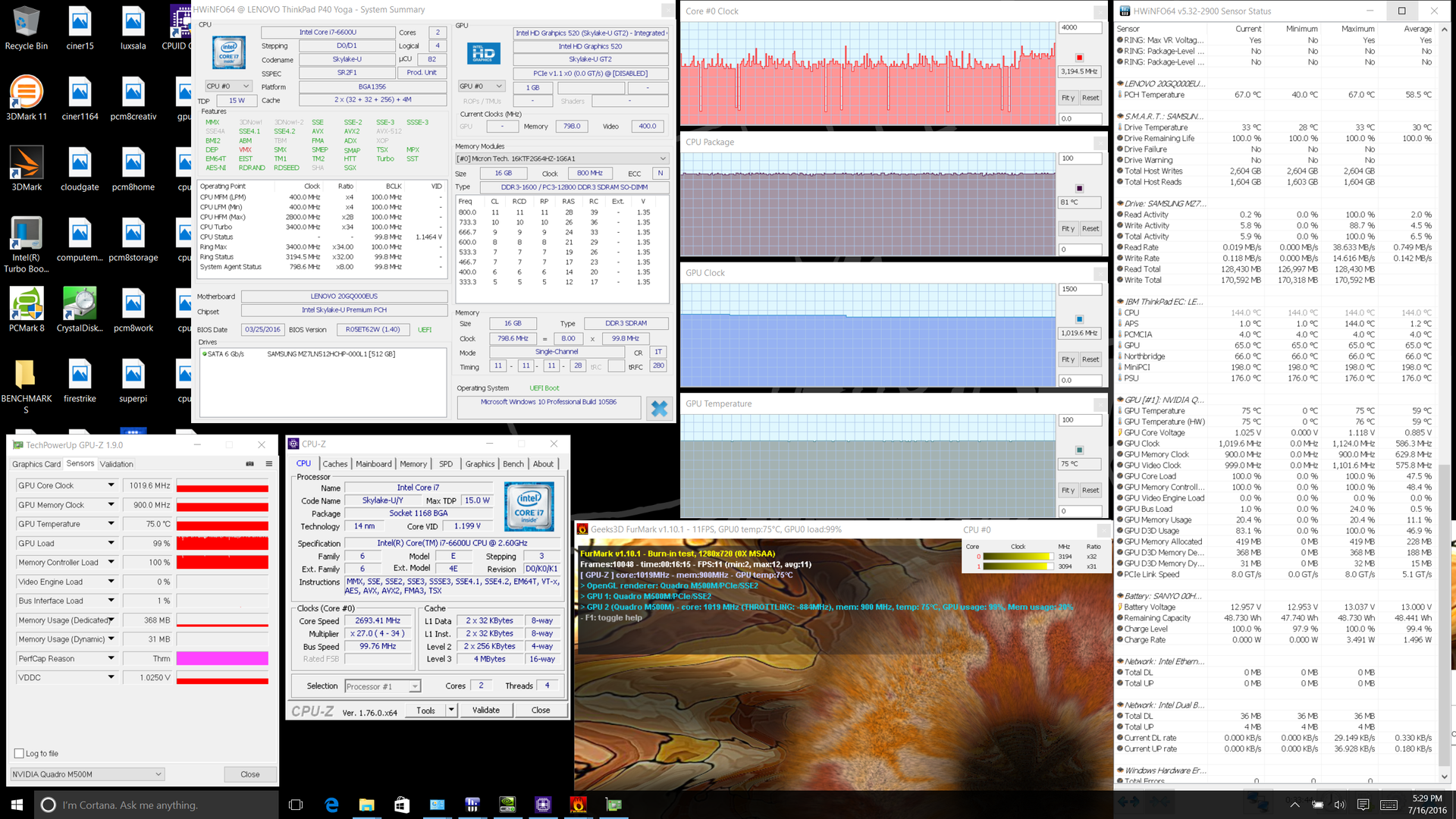Click the Cortana search box
Screen dimensions: 1456x819
click(157, 805)
